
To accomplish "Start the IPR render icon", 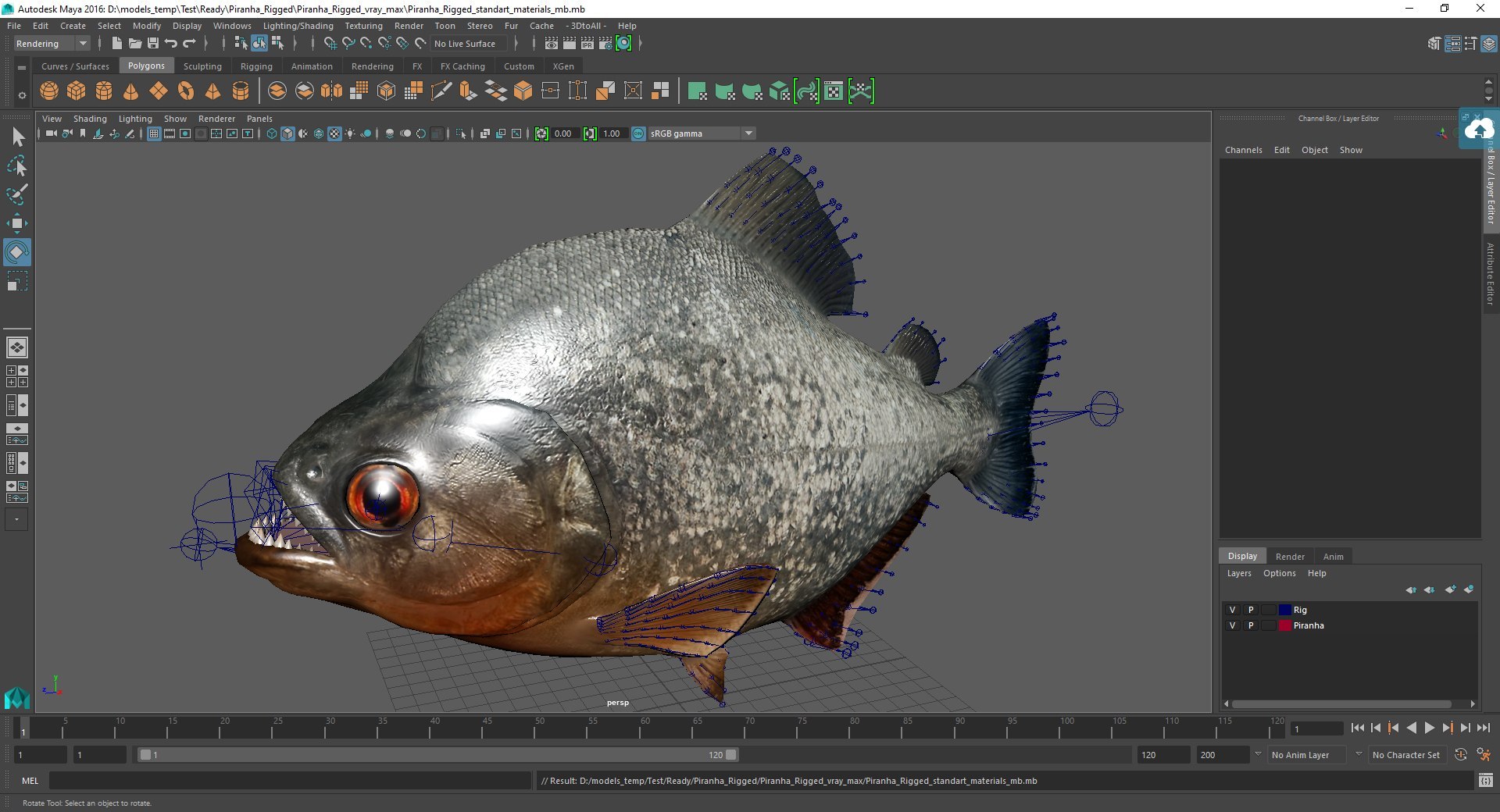I will point(587,44).
